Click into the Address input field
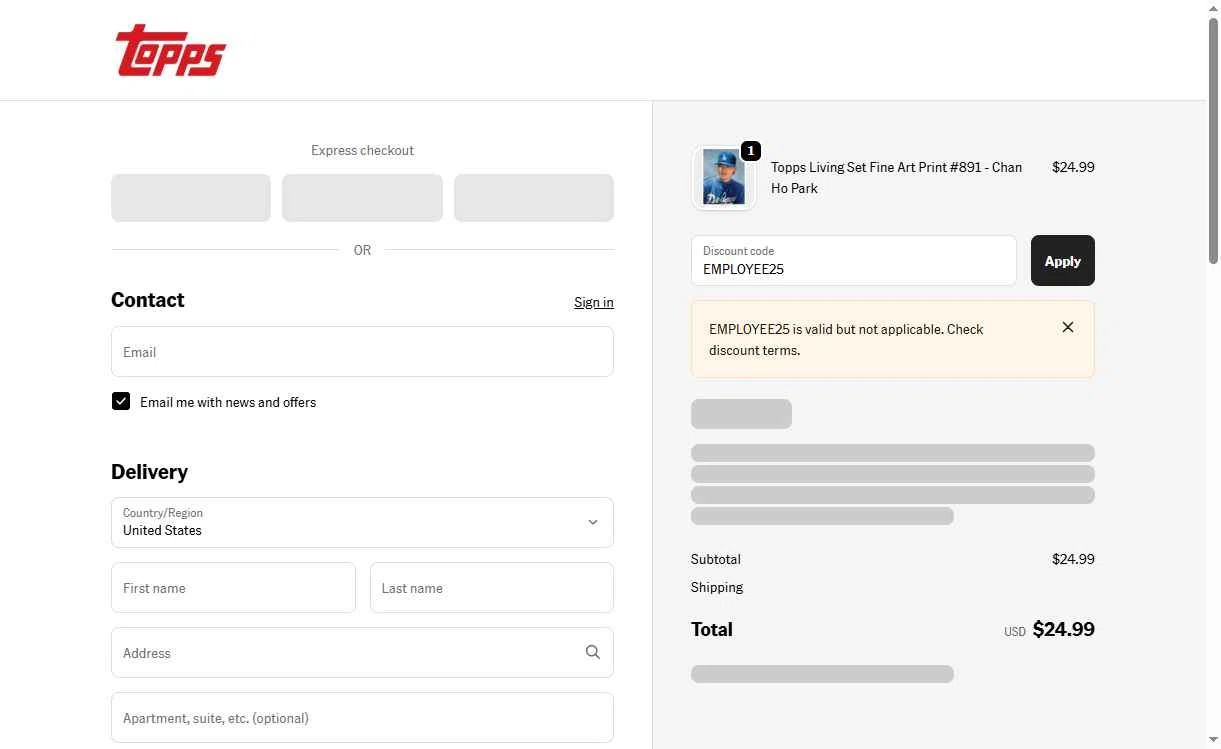Screen dimensions: 1221x749 pos(345,653)
